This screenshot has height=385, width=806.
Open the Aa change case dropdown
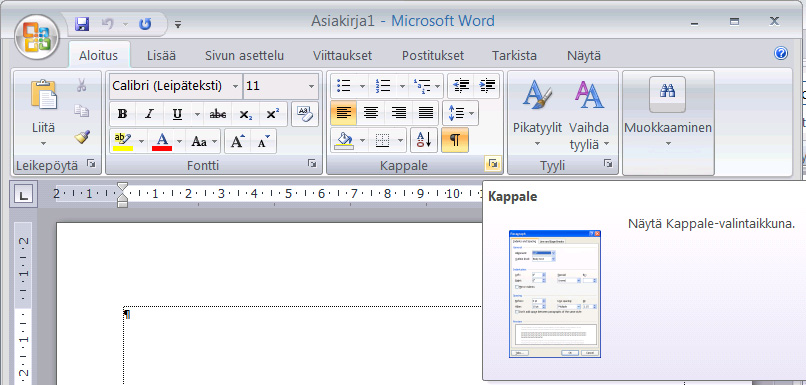click(204, 141)
